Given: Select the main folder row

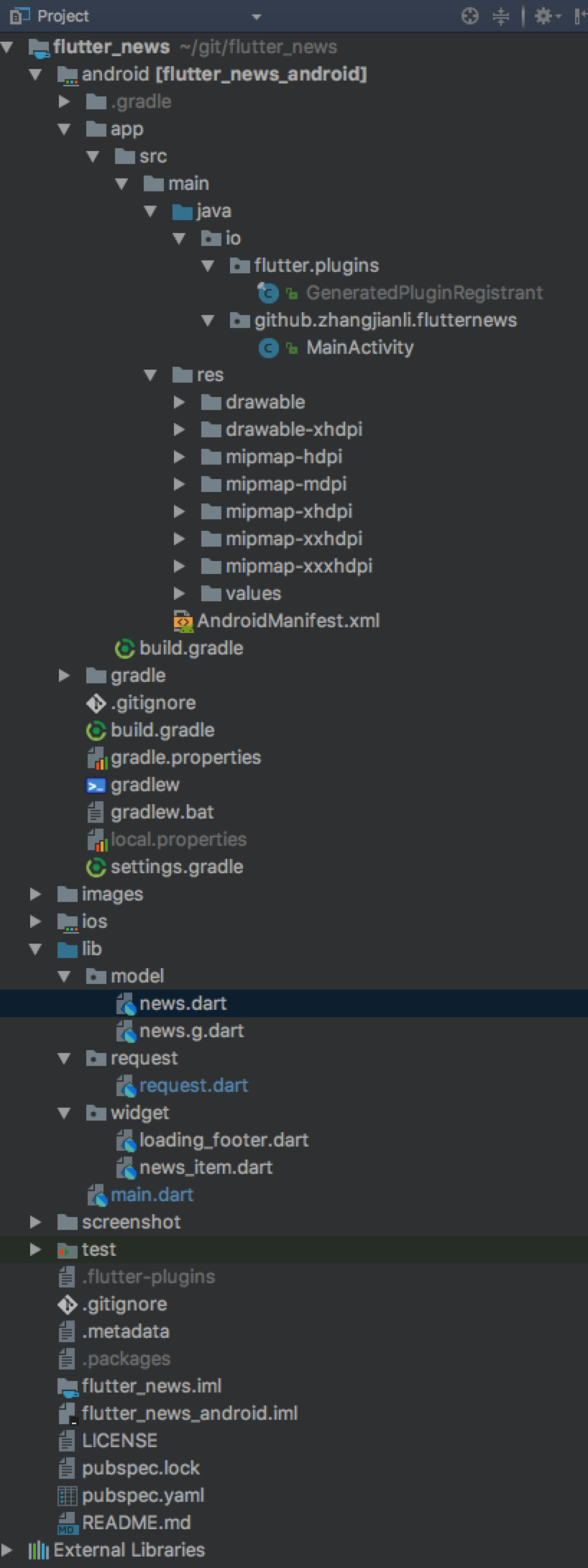Looking at the screenshot, I should 294,183.
